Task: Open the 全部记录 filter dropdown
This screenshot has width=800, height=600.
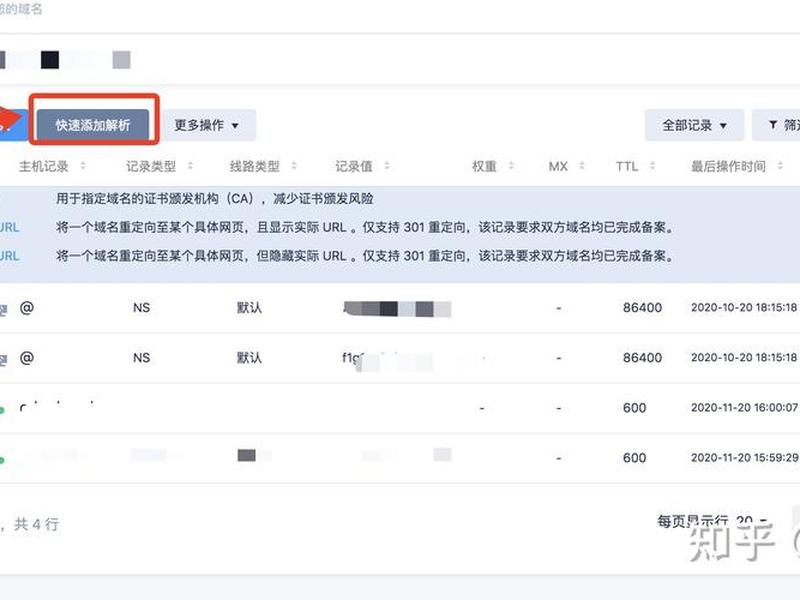Action: coord(694,125)
